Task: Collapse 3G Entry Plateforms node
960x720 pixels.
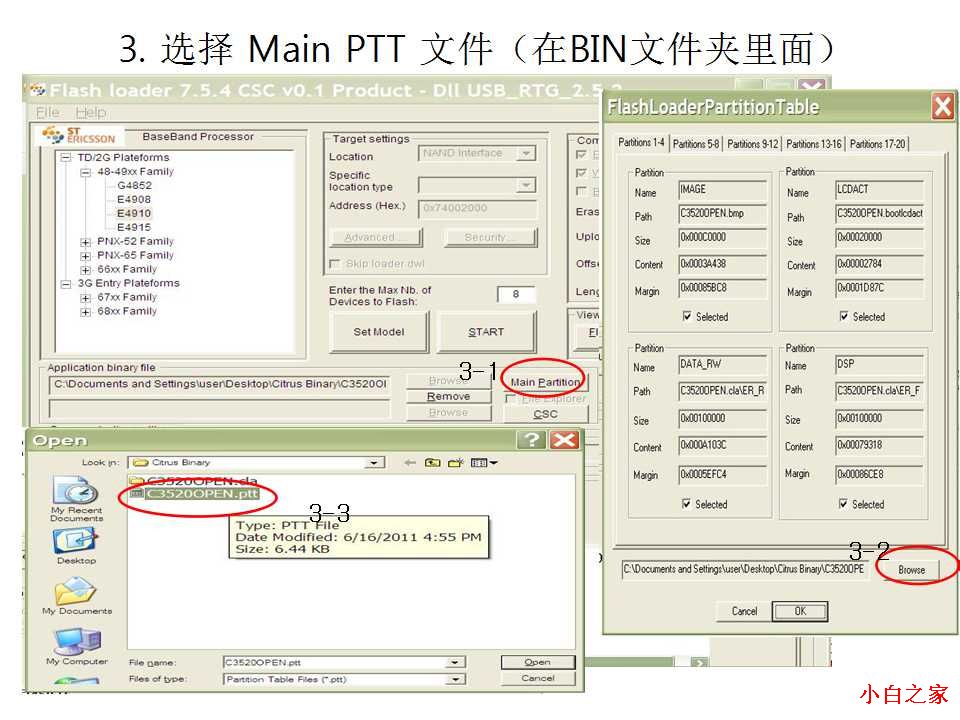Action: click(66, 284)
